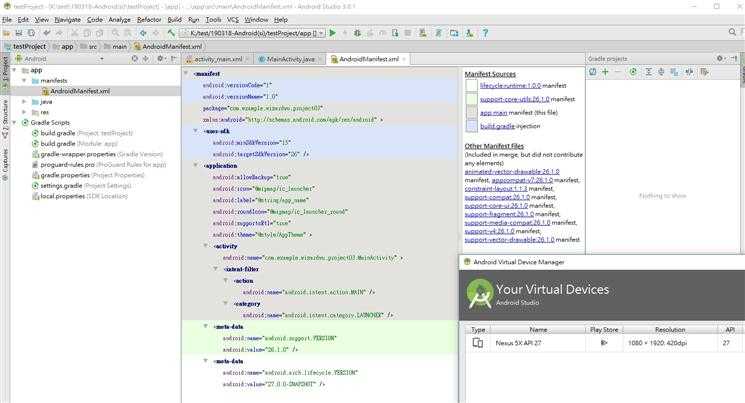Image resolution: width=745 pixels, height=403 pixels.
Task: Expand the java folder node
Action: click(24, 101)
